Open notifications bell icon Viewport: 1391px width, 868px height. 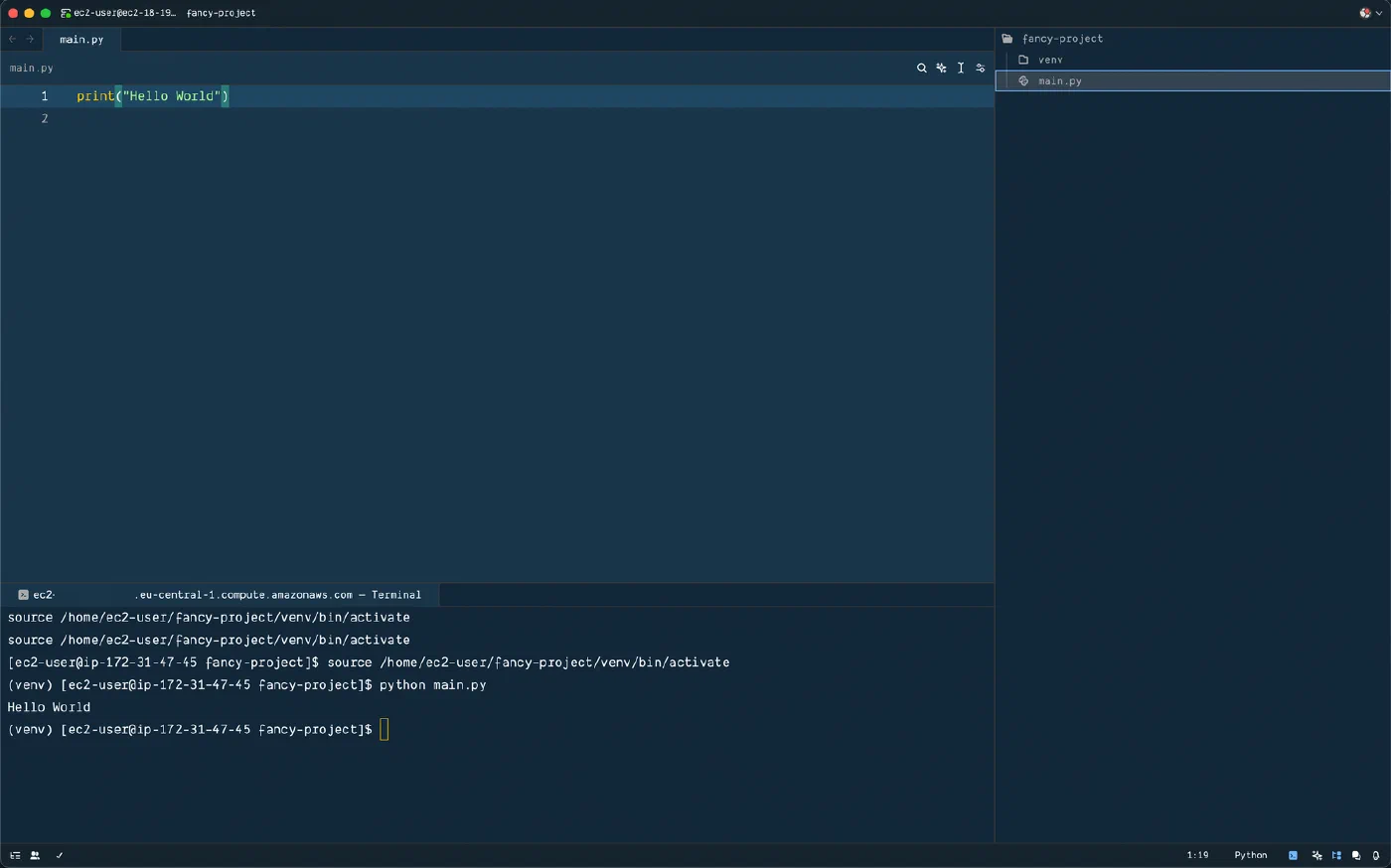(1376, 855)
